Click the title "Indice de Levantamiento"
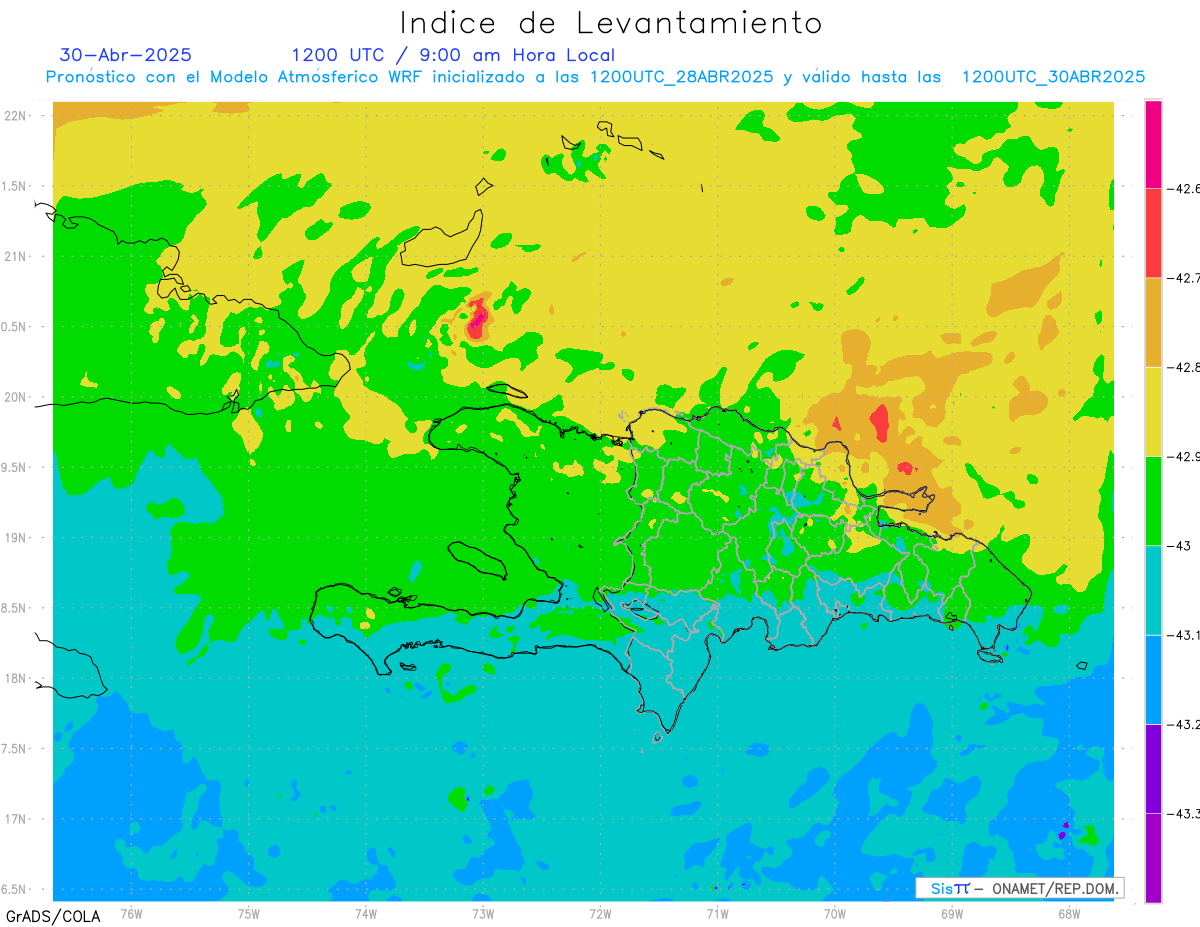 [610, 23]
